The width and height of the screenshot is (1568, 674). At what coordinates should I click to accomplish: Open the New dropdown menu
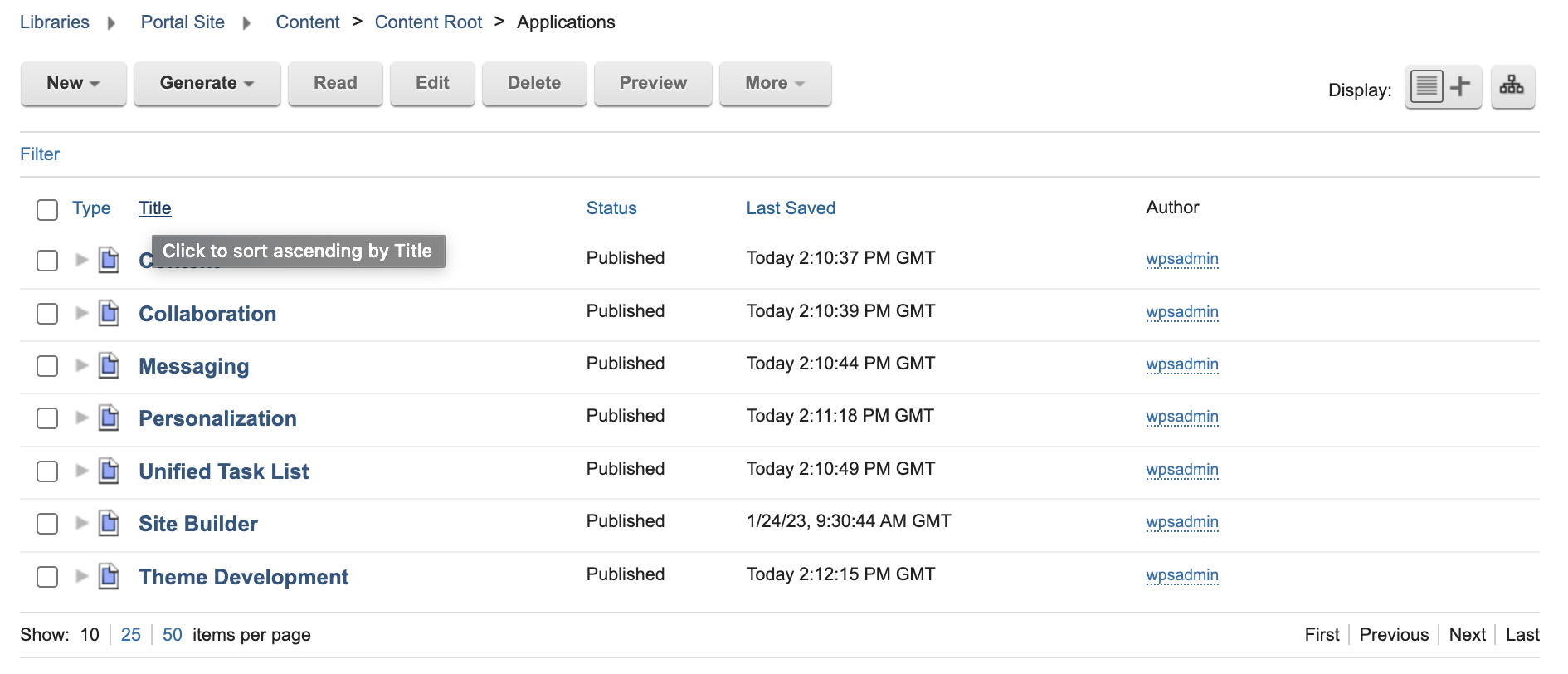(74, 84)
